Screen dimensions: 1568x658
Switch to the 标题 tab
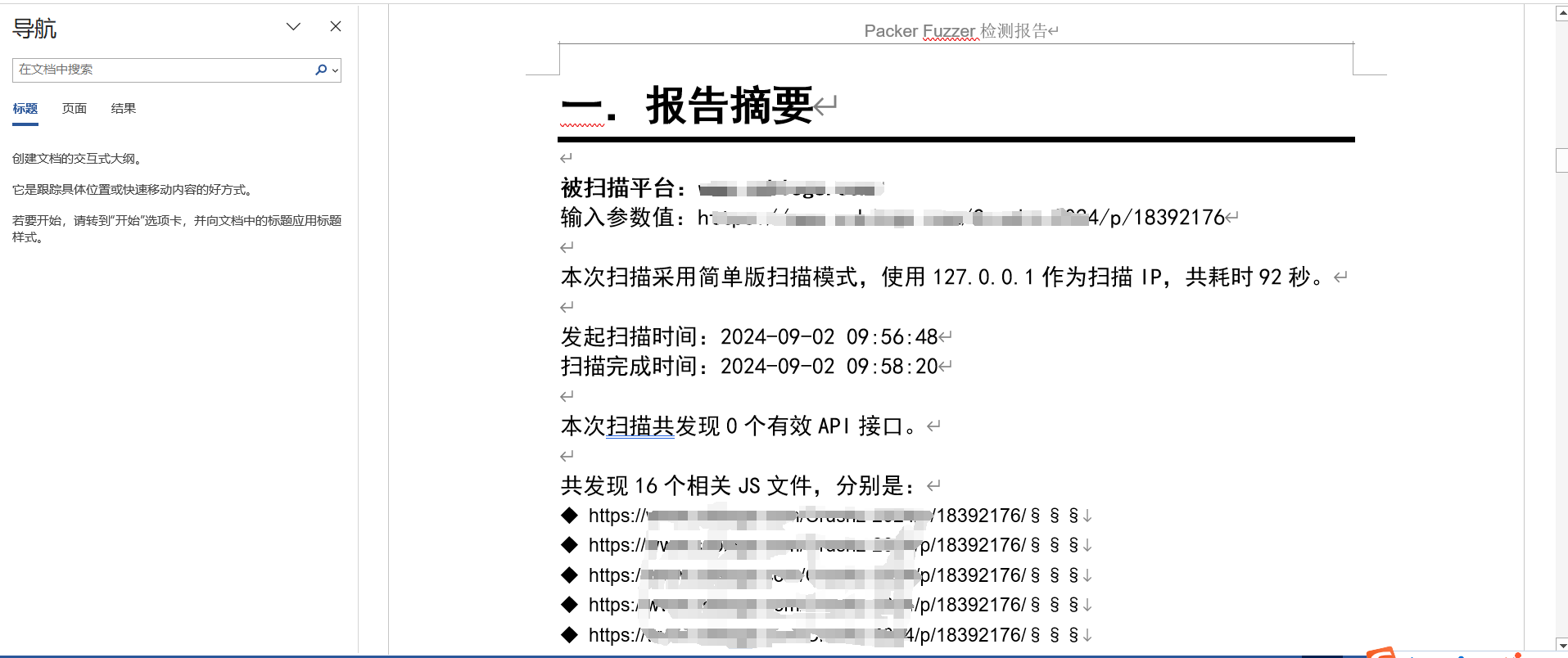[x=25, y=109]
